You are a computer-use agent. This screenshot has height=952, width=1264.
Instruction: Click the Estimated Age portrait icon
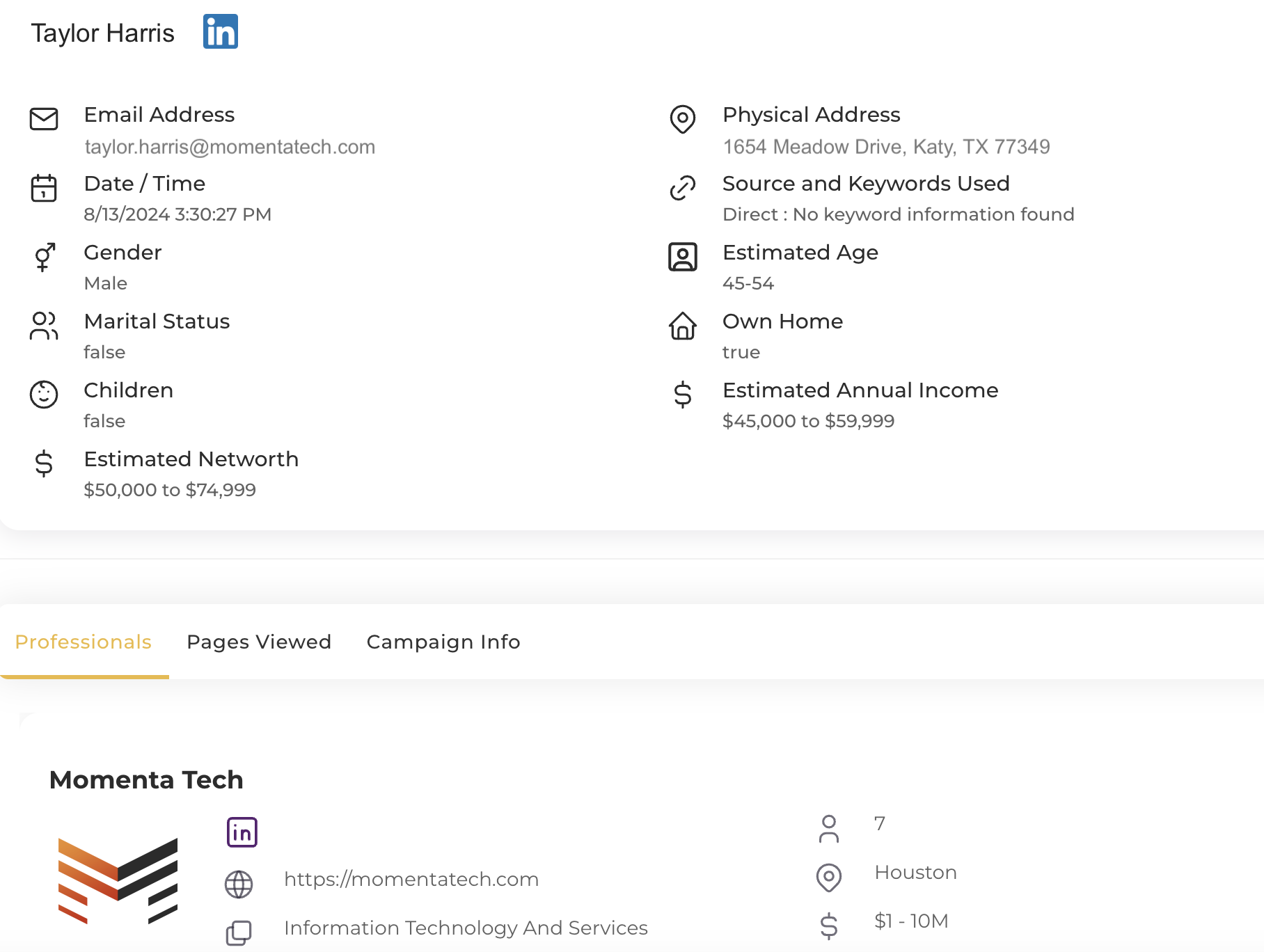(682, 257)
